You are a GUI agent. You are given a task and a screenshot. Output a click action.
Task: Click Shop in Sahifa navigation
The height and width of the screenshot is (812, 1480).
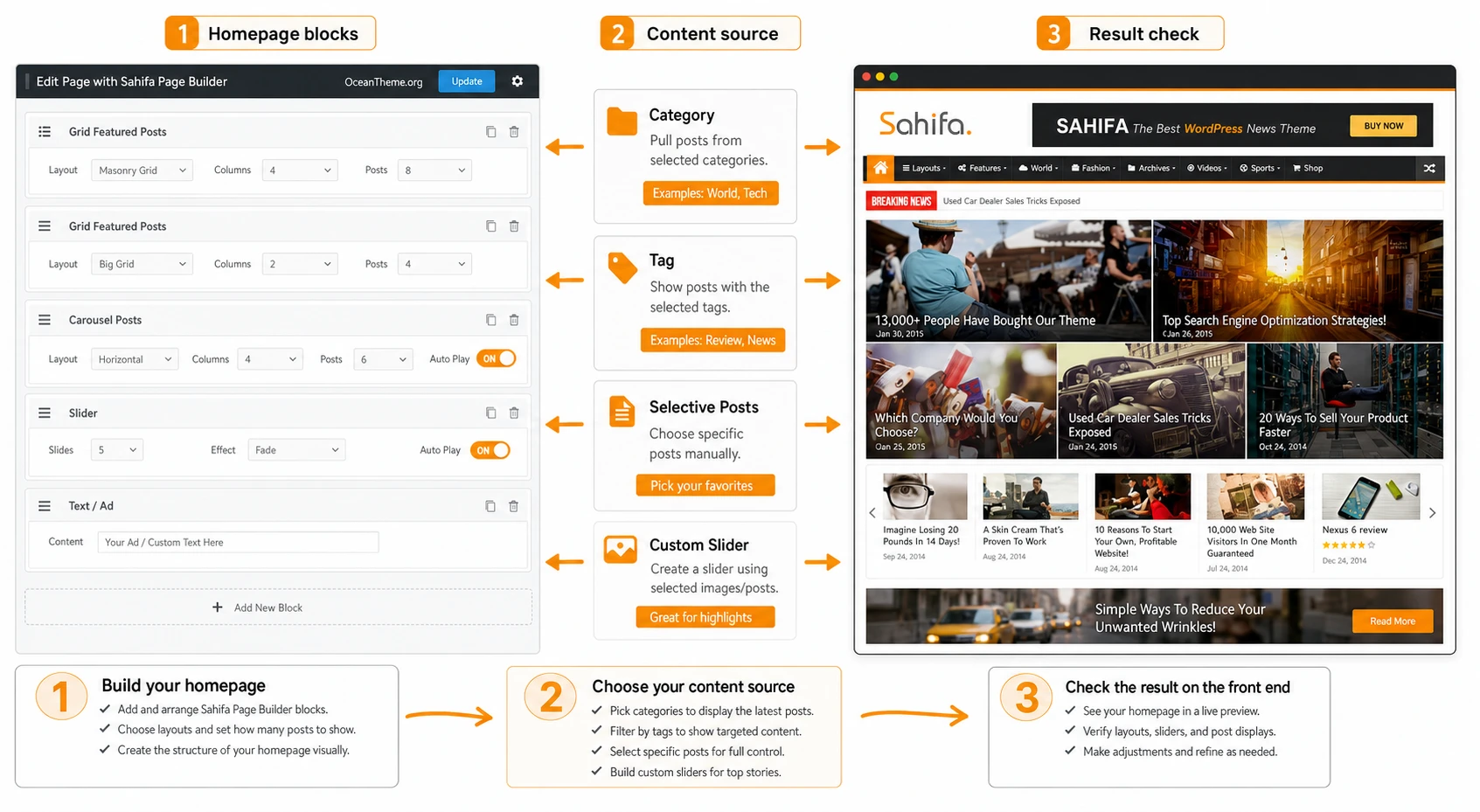pyautogui.click(x=1308, y=168)
